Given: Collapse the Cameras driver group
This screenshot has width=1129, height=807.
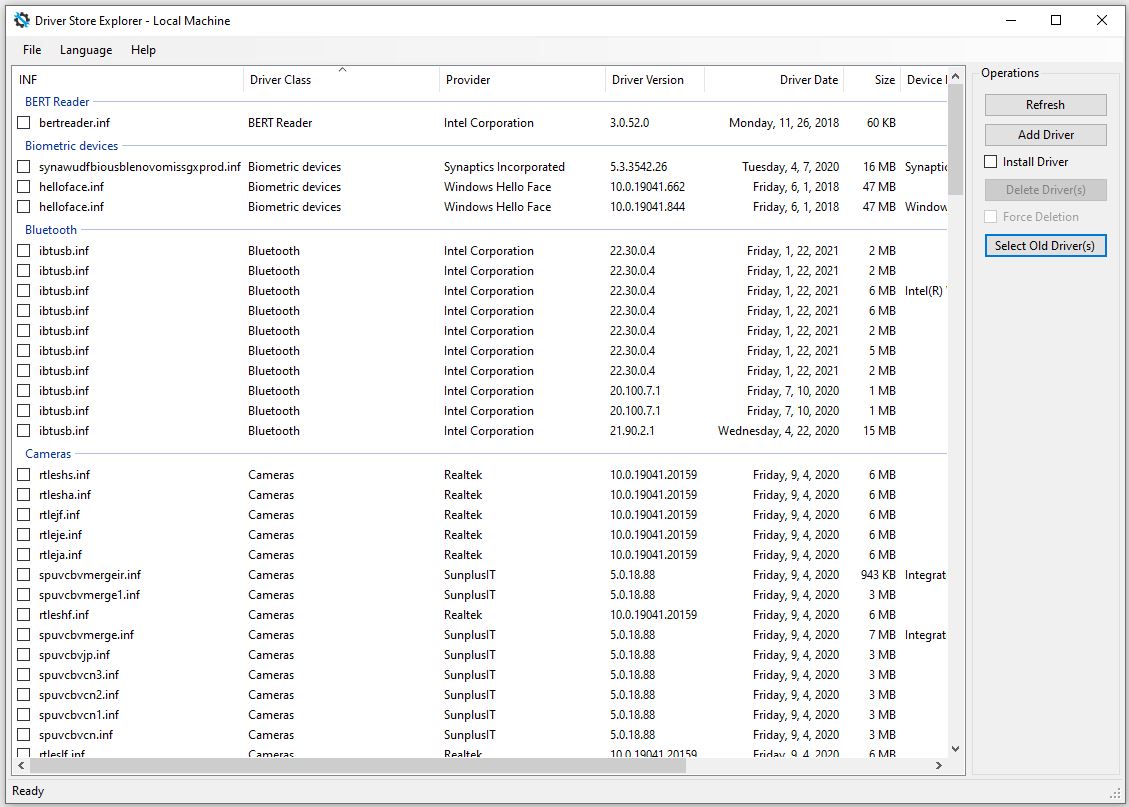Looking at the screenshot, I should pos(47,453).
